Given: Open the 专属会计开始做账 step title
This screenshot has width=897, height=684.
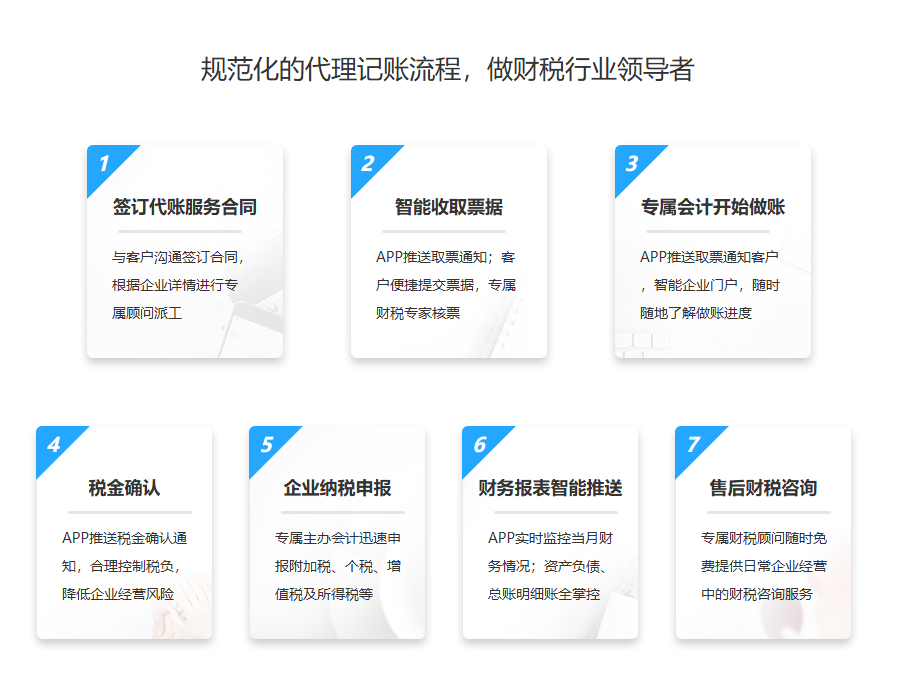Looking at the screenshot, I should [x=713, y=208].
